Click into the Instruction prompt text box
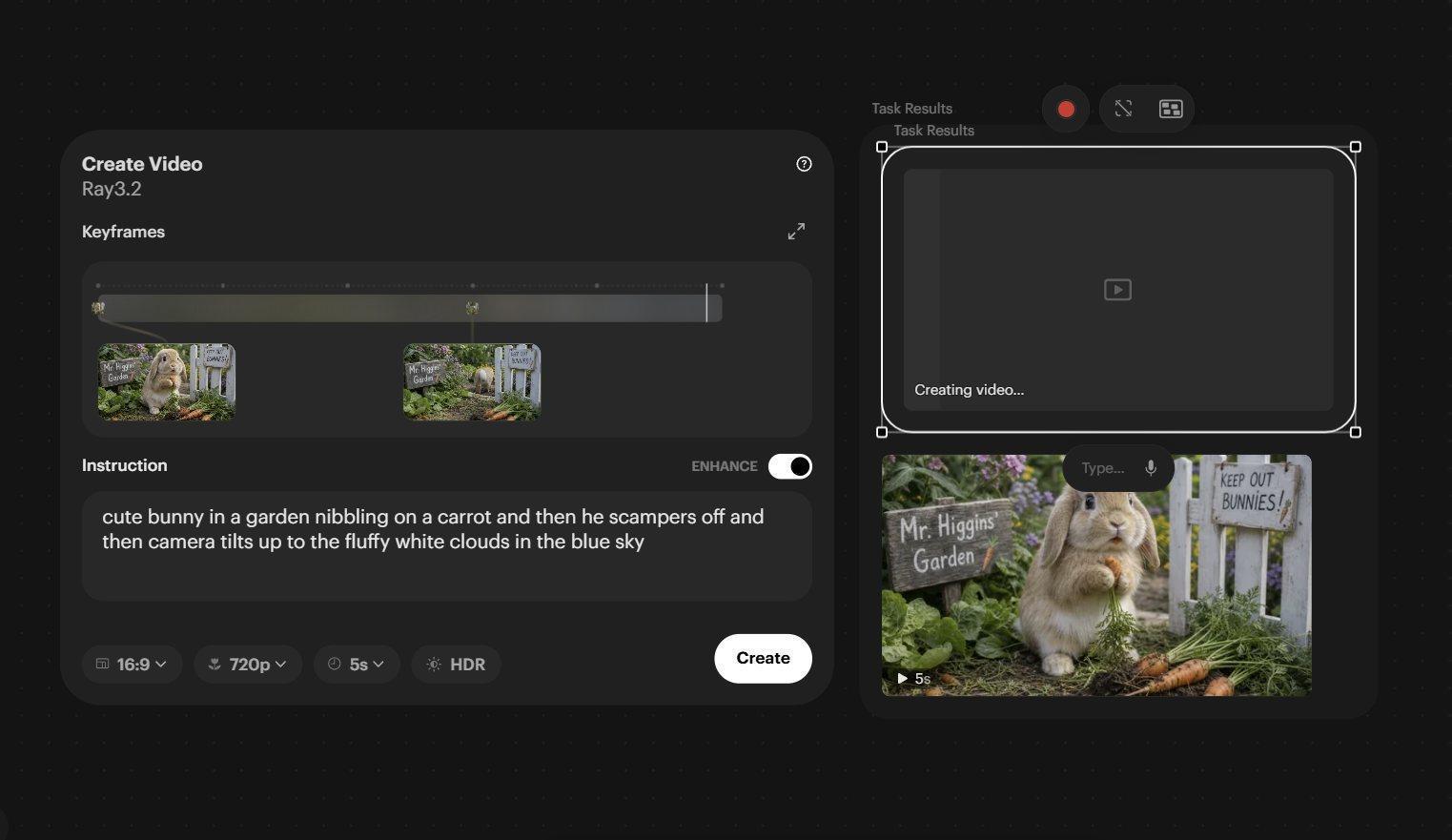 [447, 546]
